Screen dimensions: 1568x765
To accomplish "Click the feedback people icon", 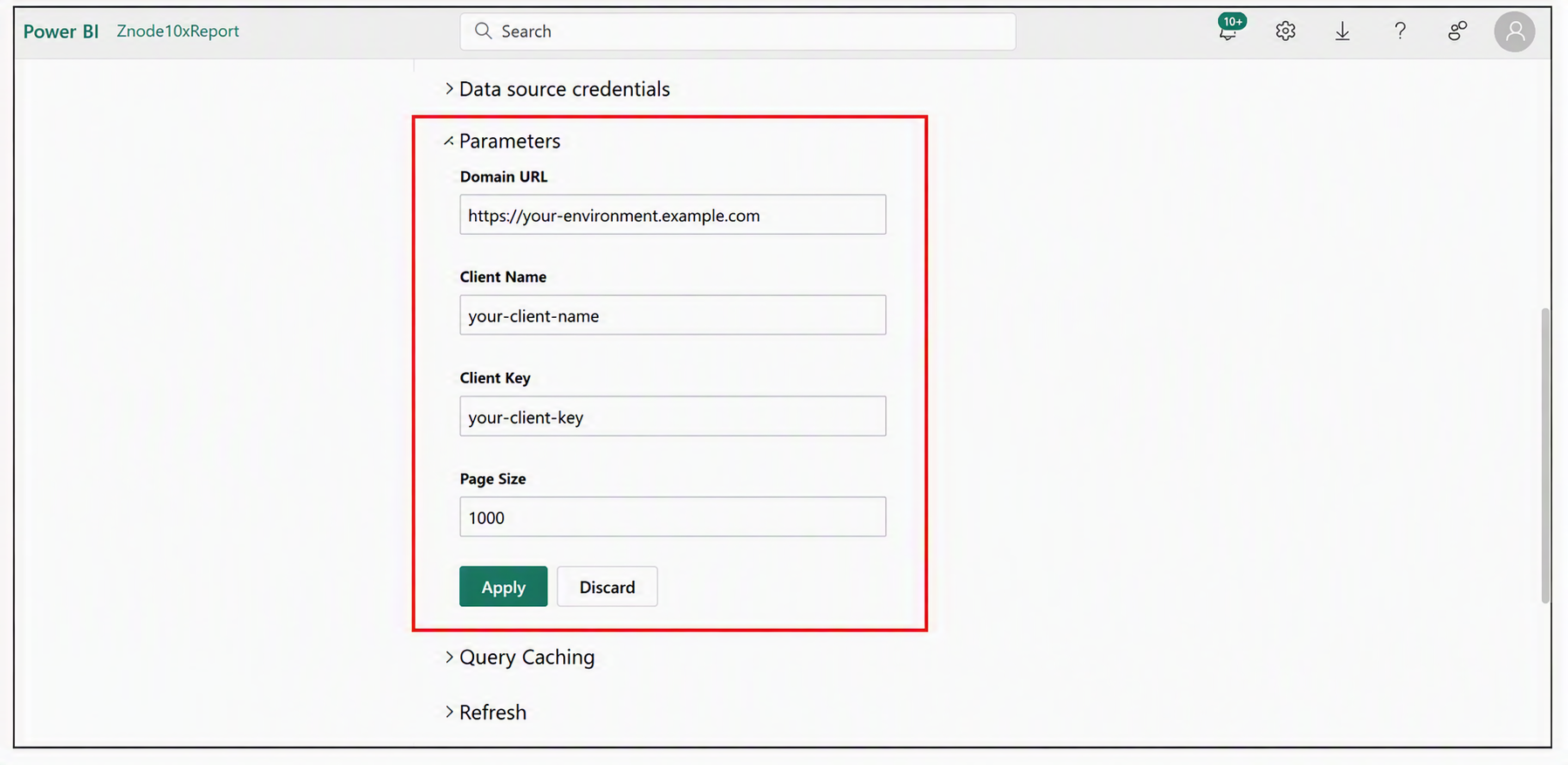I will pos(1457,31).
